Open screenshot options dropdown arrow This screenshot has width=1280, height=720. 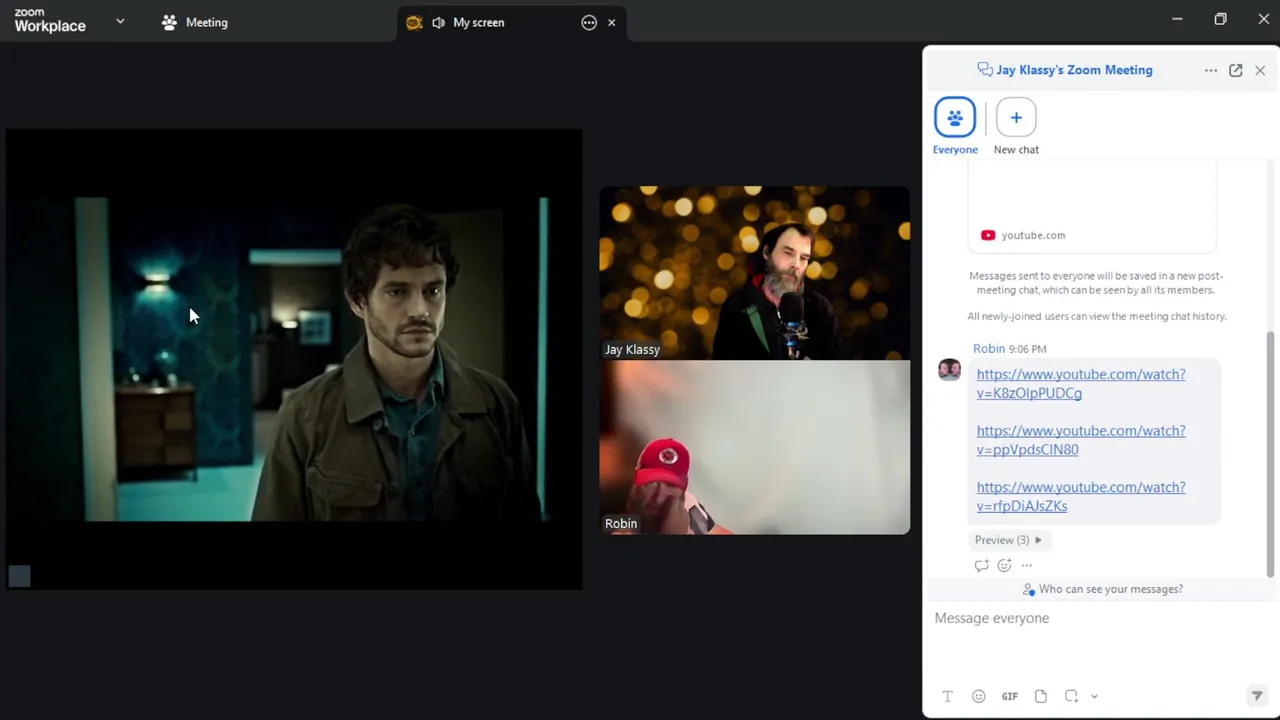coord(1094,696)
